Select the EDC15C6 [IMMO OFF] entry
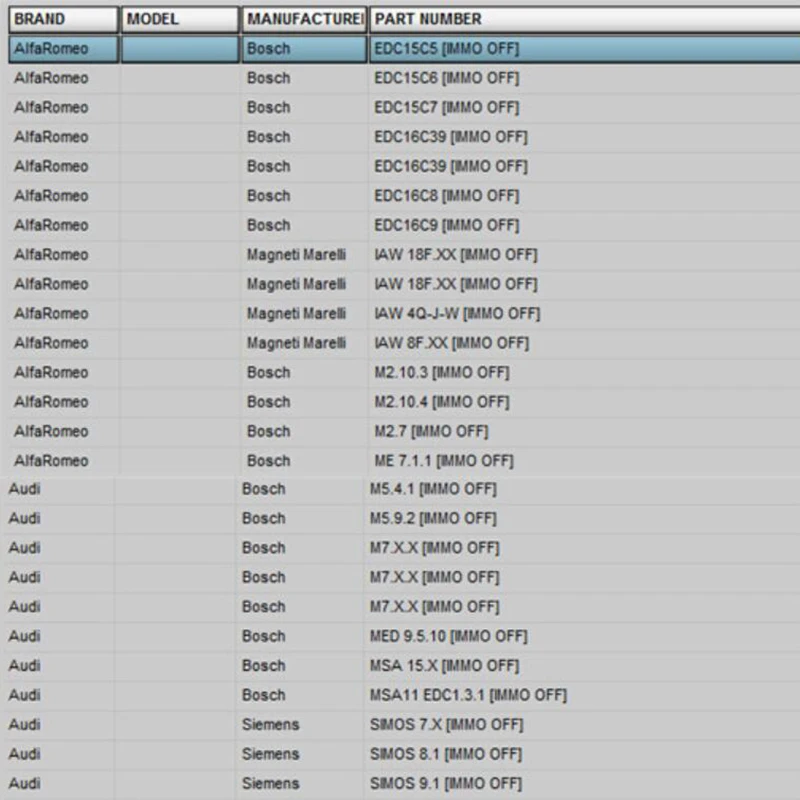This screenshot has width=800, height=800. [446, 79]
